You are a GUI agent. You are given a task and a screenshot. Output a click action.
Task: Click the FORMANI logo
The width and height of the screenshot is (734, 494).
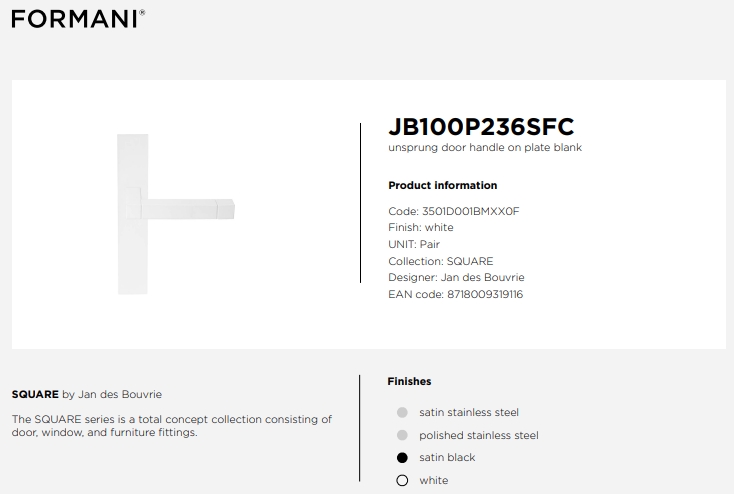[x=78, y=19]
